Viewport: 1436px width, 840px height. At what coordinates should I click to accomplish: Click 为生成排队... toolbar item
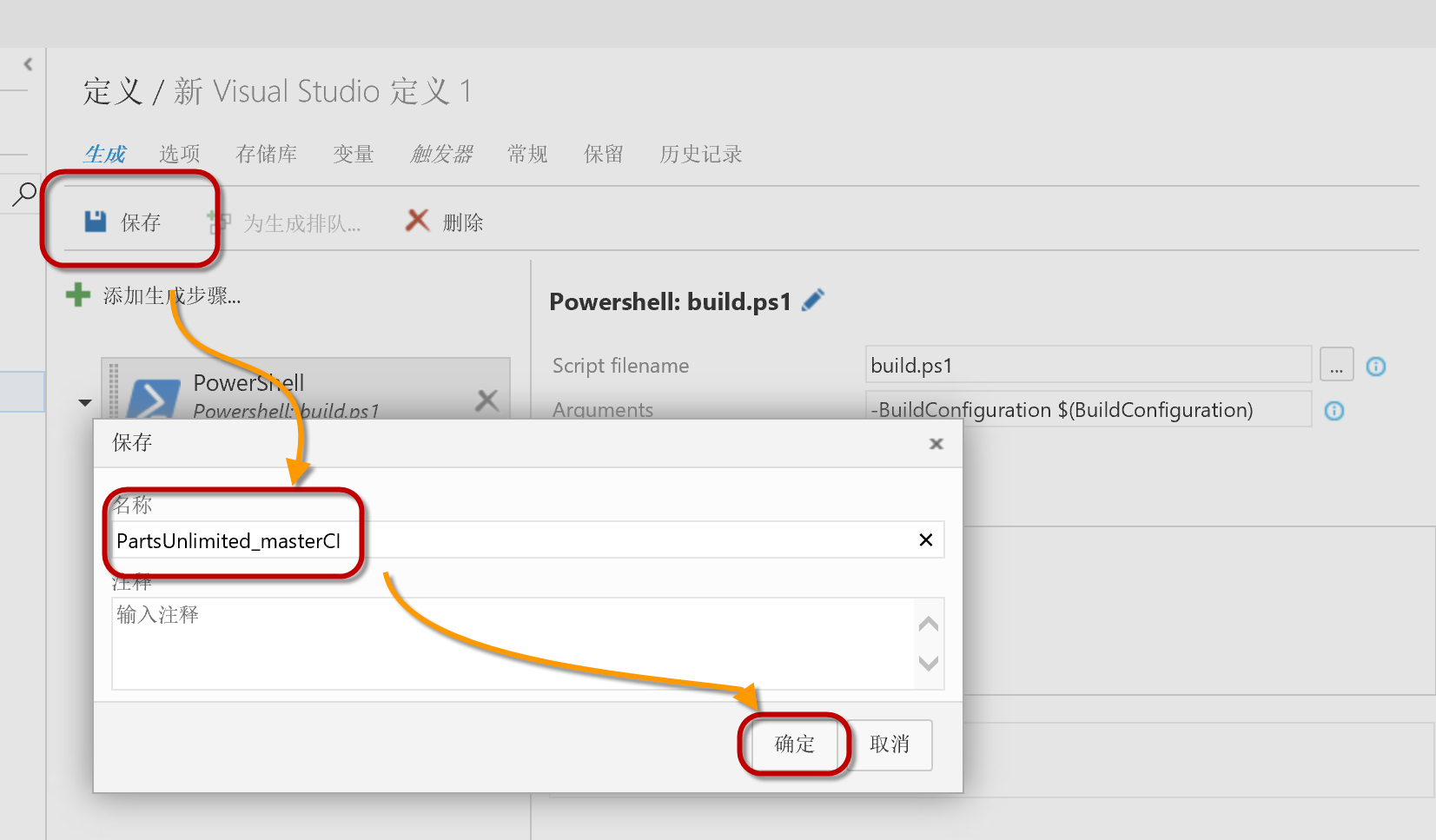(301, 224)
